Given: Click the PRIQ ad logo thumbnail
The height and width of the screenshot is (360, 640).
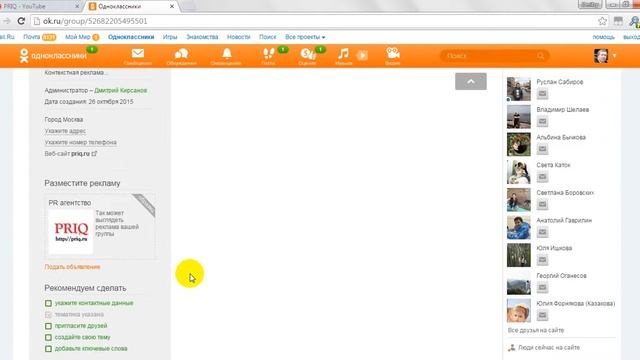Looking at the screenshot, I should (71, 232).
